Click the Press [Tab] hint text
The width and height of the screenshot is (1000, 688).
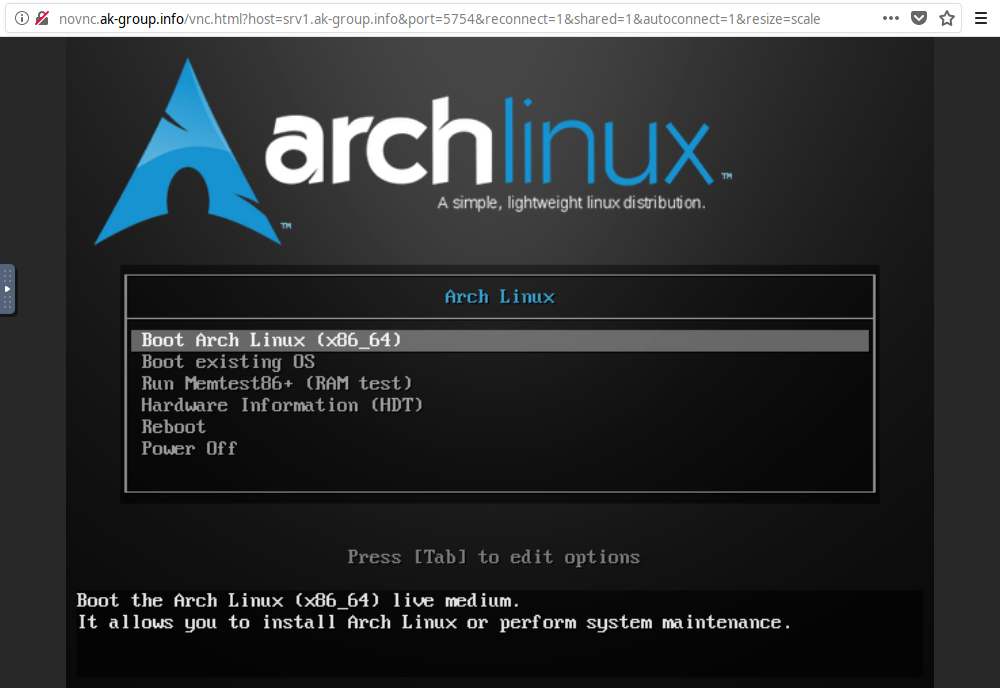tap(493, 557)
